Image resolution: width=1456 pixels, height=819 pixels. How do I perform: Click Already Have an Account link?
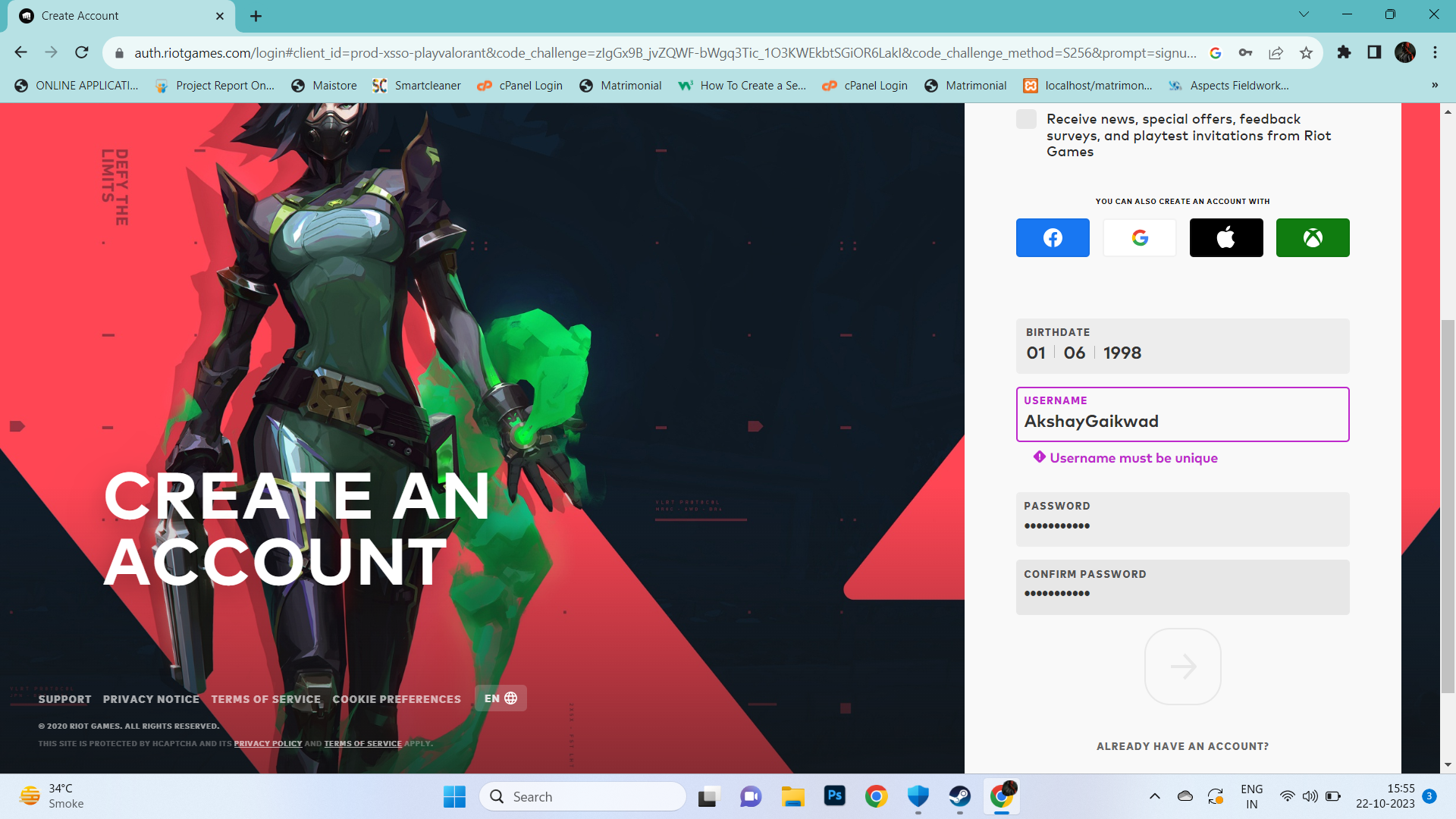point(1182,746)
